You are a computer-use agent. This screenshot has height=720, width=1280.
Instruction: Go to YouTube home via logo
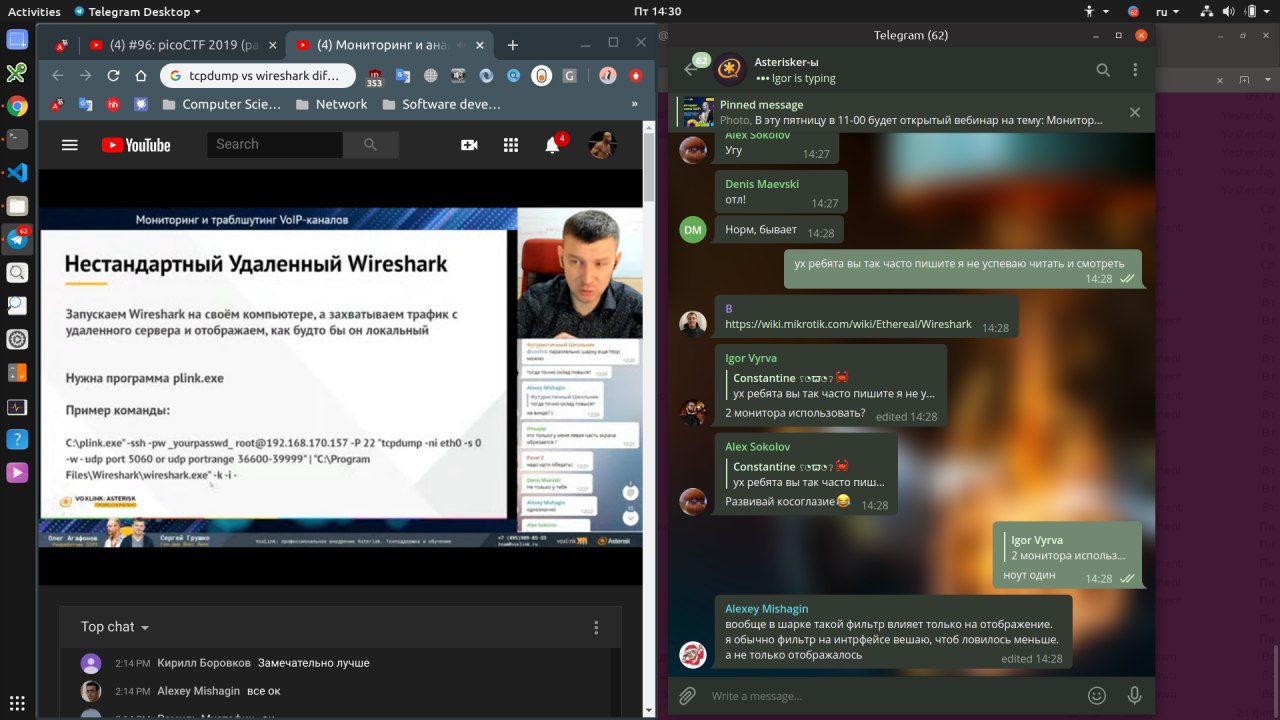coord(136,145)
